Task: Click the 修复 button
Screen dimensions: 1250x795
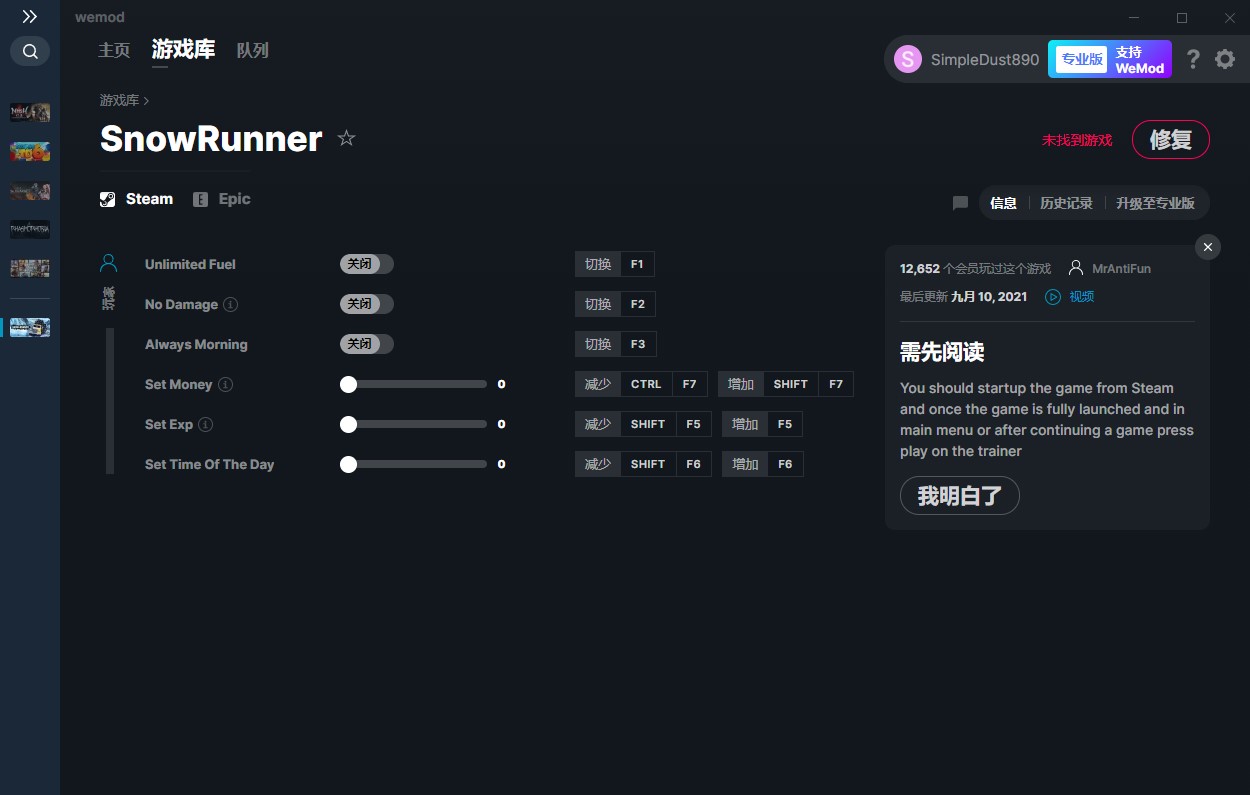Action: [x=1171, y=139]
